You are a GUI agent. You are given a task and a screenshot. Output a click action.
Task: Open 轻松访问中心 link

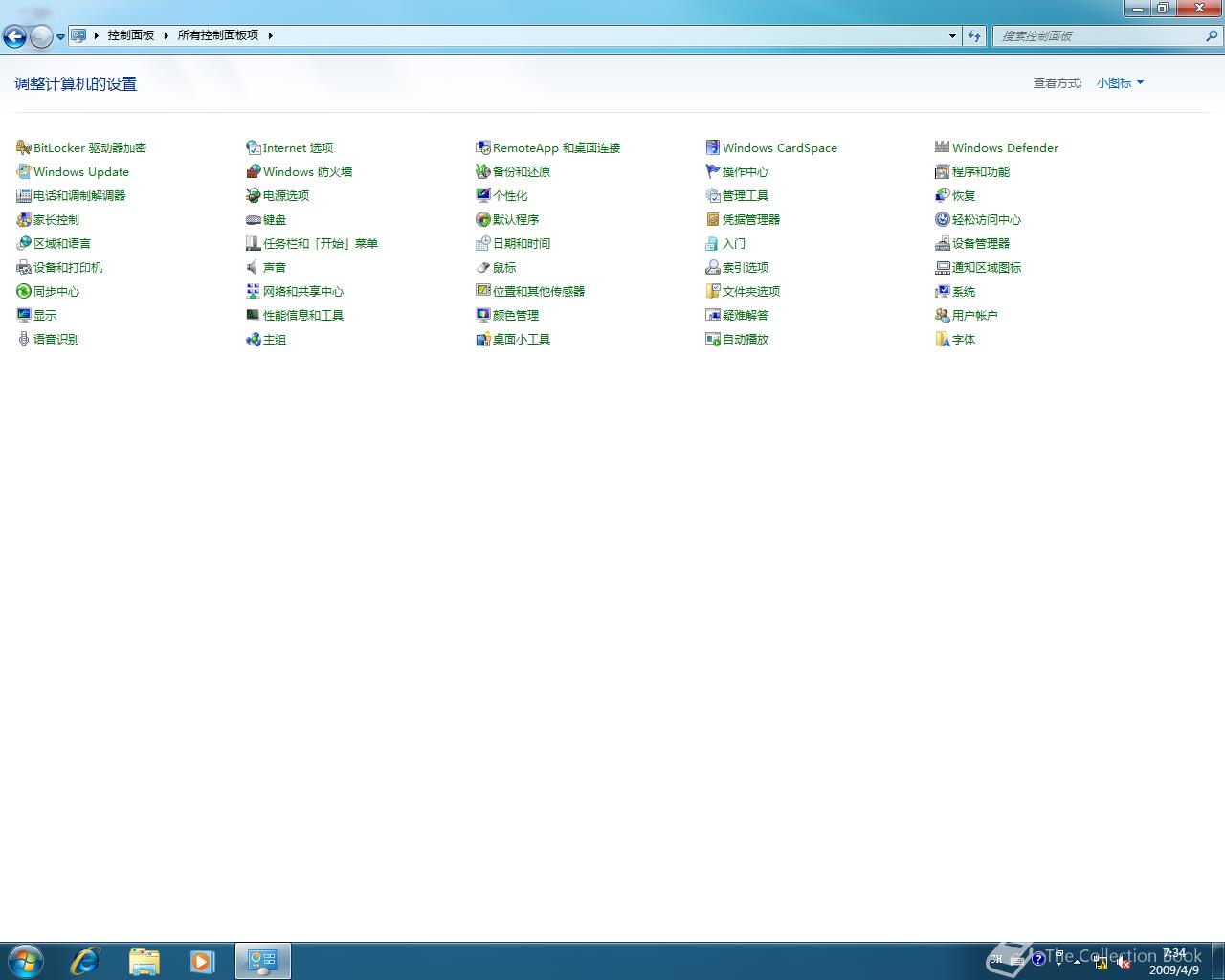pyautogui.click(x=987, y=219)
